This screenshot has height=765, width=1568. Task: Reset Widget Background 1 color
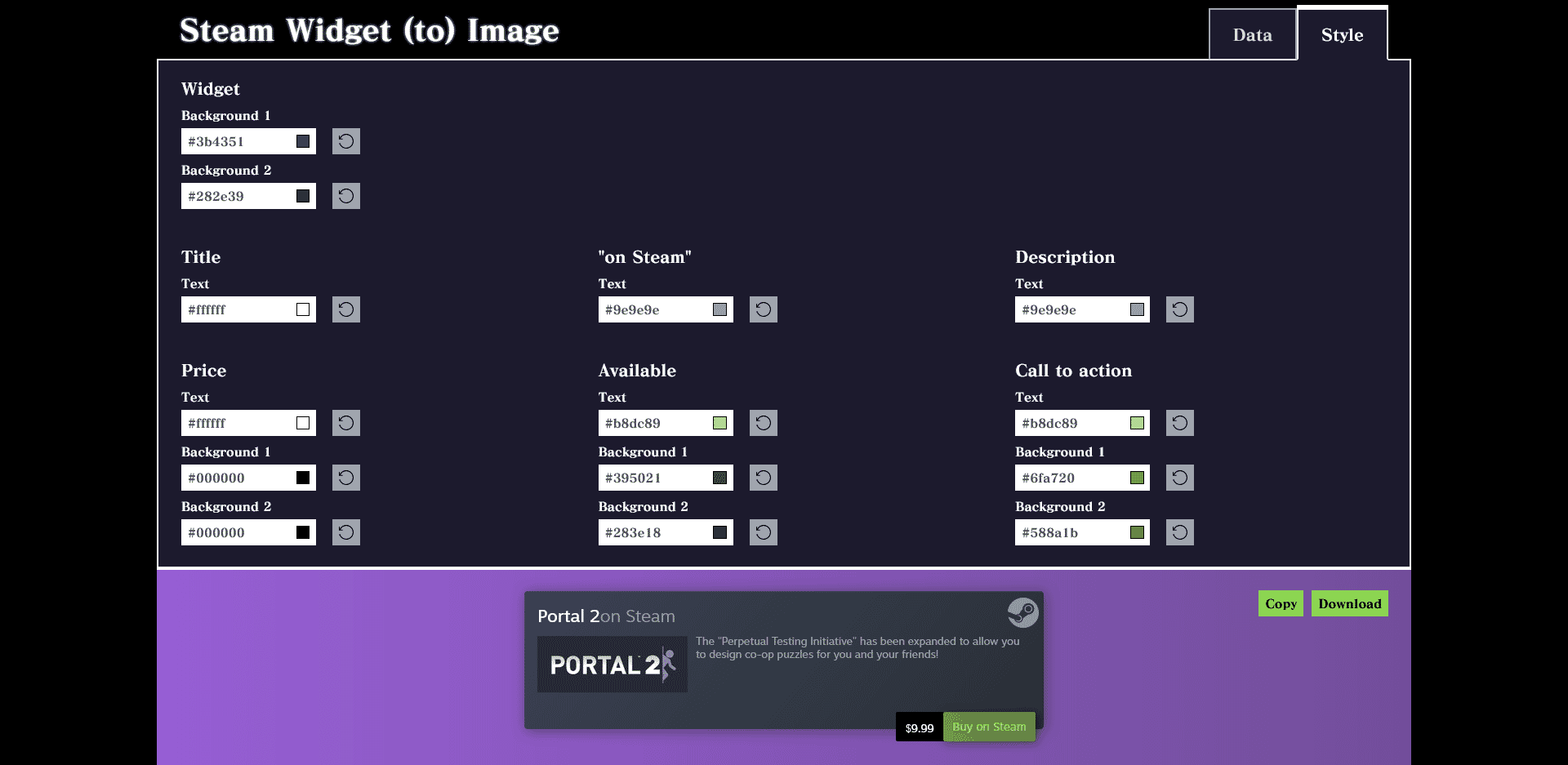(346, 141)
